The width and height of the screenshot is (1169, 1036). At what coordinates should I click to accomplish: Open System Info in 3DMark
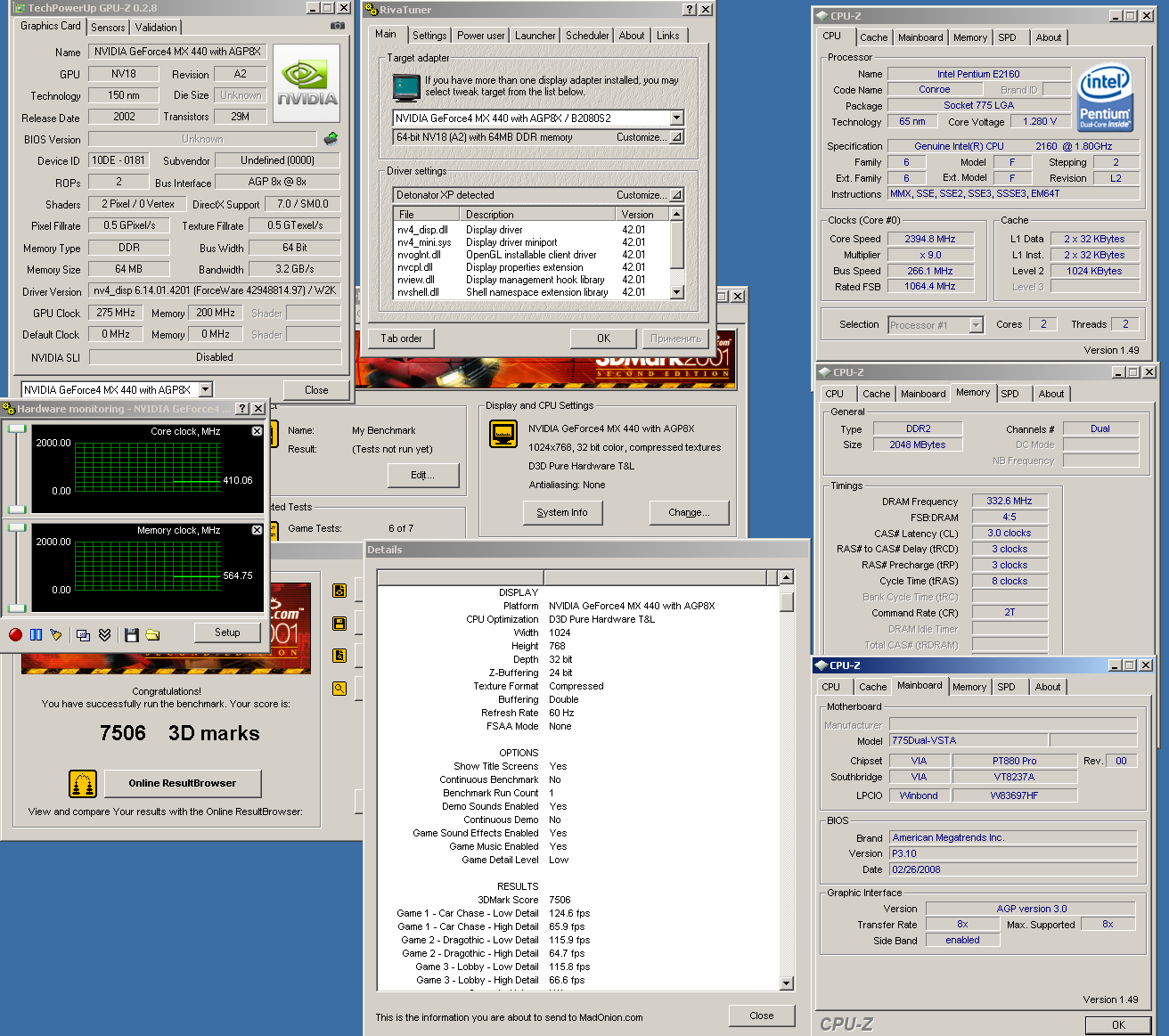coord(562,512)
